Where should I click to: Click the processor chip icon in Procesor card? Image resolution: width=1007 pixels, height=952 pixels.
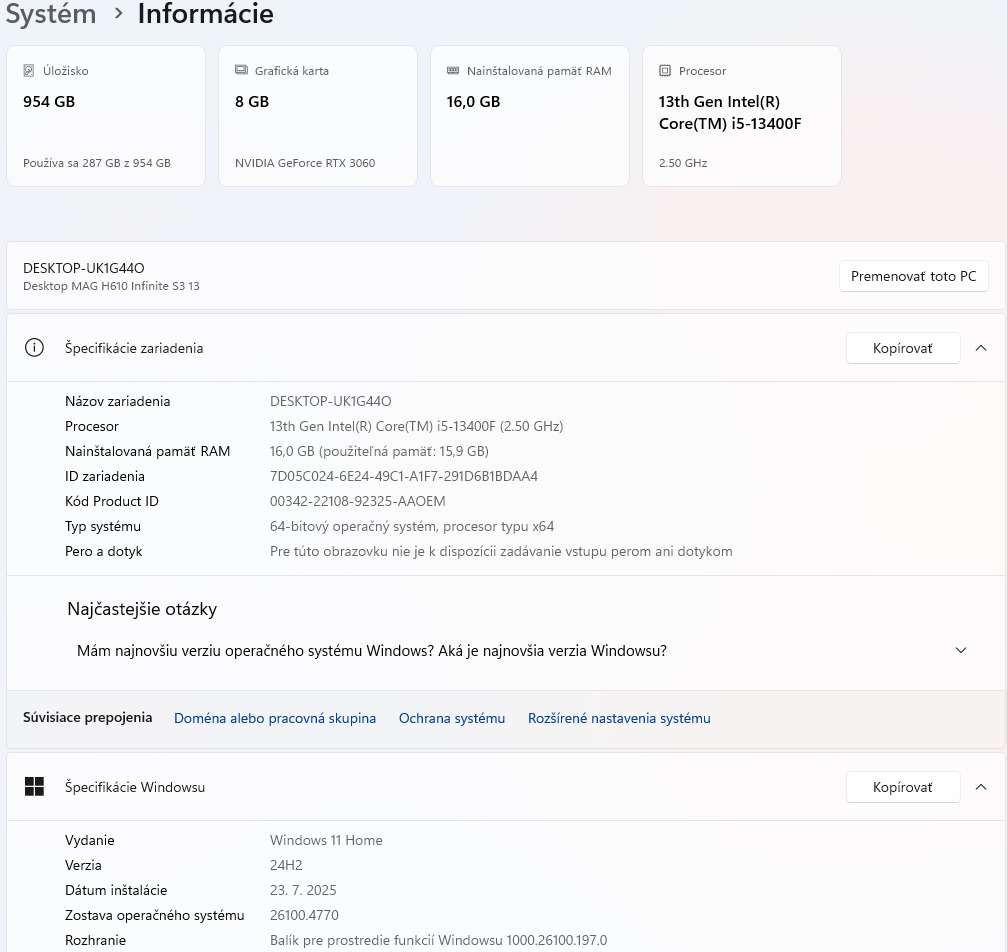click(665, 71)
